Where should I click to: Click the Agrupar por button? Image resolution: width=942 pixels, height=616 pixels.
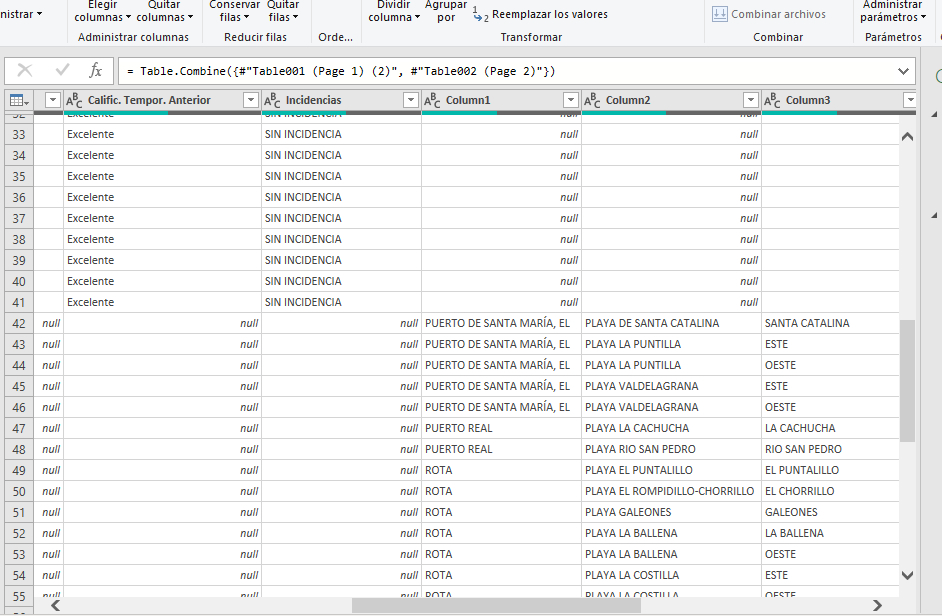click(x=446, y=11)
